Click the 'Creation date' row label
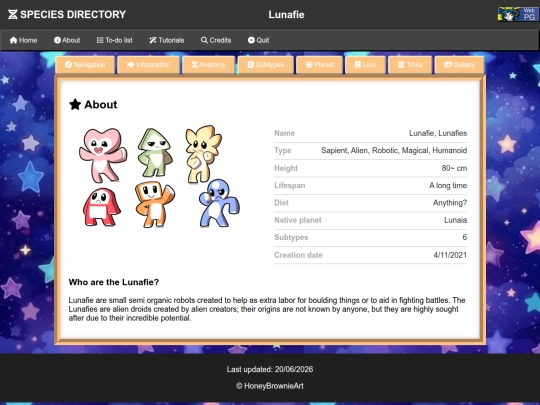 click(x=298, y=255)
